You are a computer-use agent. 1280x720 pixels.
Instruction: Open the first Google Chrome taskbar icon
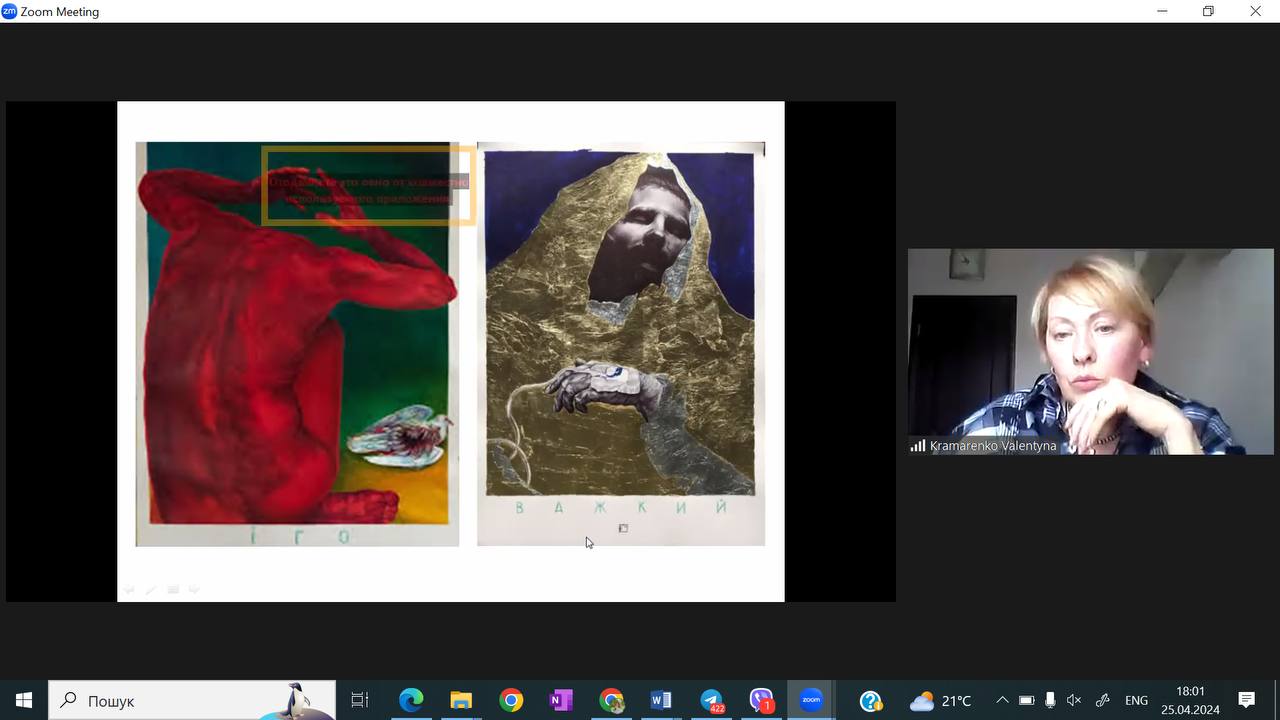click(x=511, y=700)
